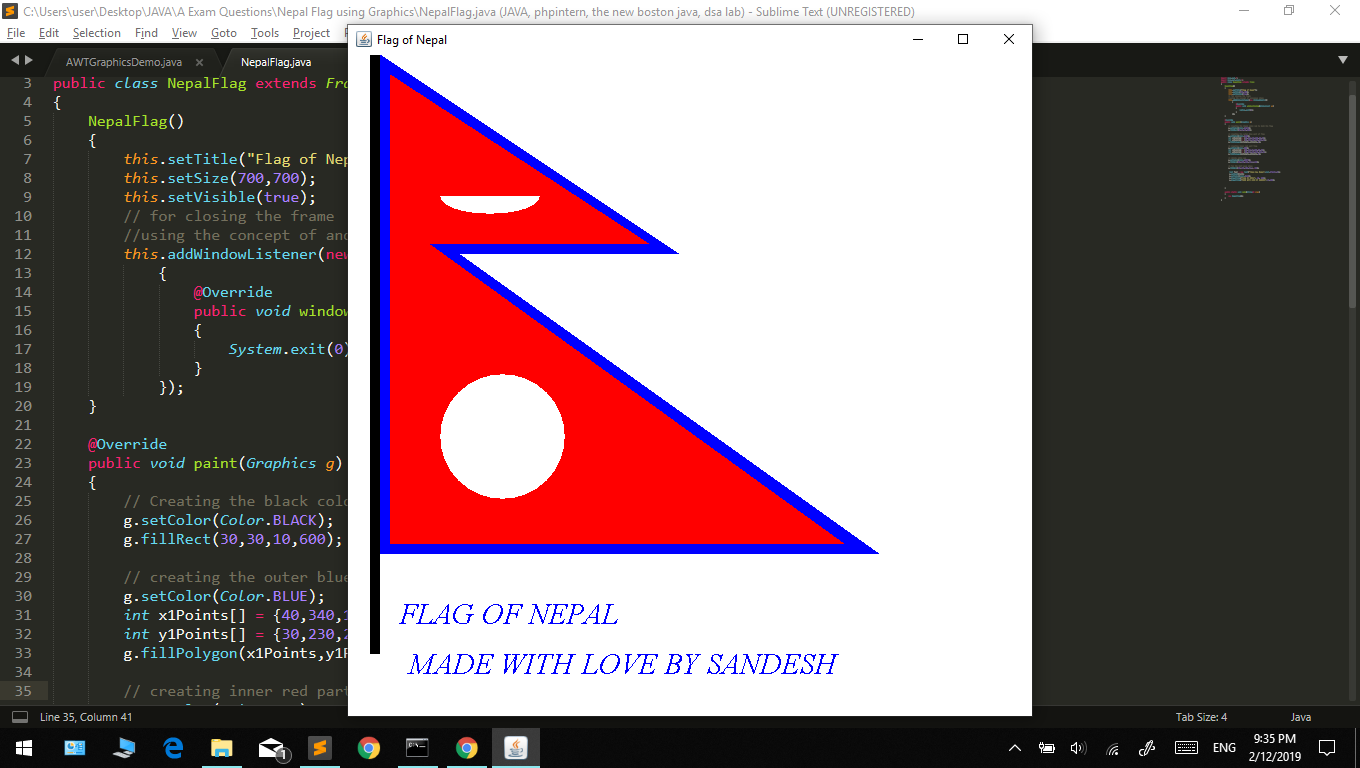Click the Line 35, Column 41 status text
This screenshot has width=1360, height=768.
(86, 717)
